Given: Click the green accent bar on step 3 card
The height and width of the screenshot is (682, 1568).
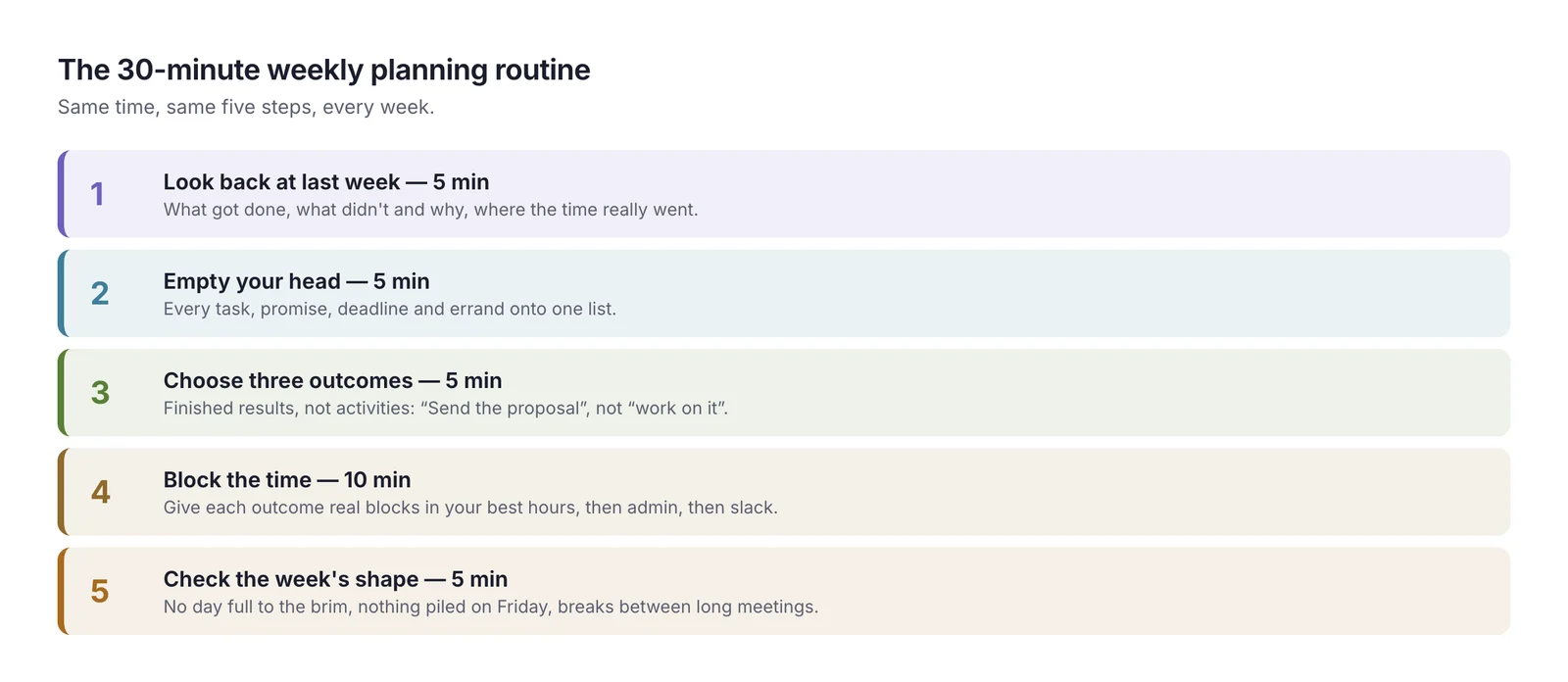Looking at the screenshot, I should (x=62, y=393).
